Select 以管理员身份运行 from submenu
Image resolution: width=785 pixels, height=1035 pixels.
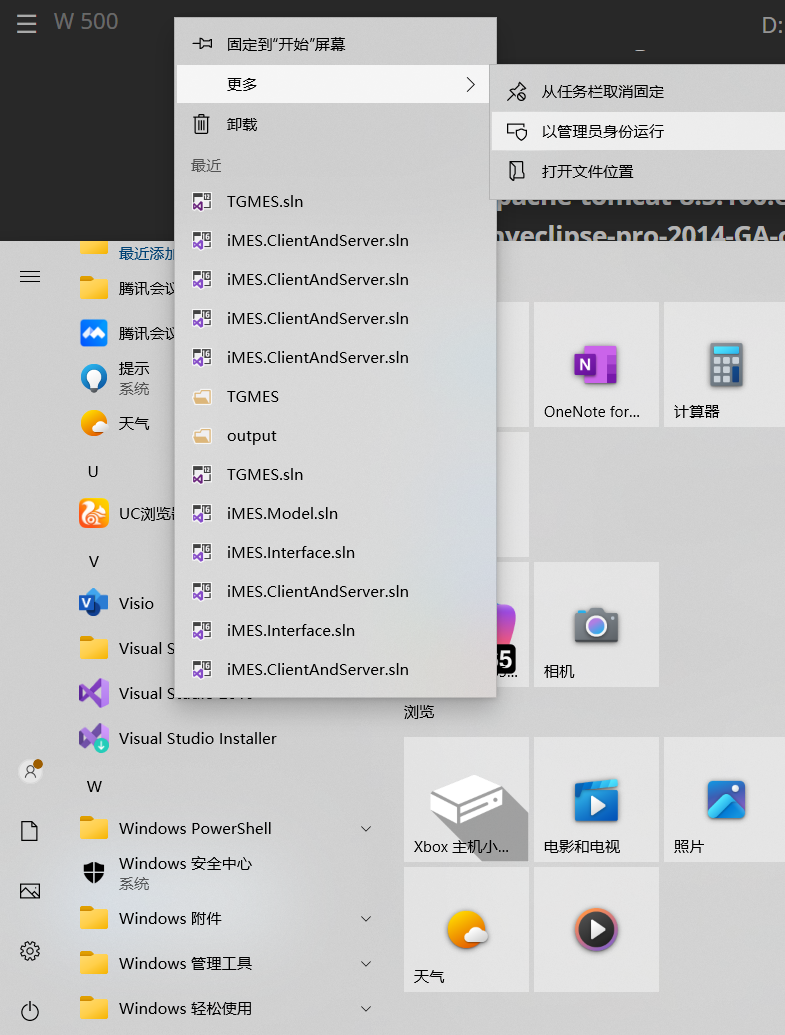tap(602, 132)
